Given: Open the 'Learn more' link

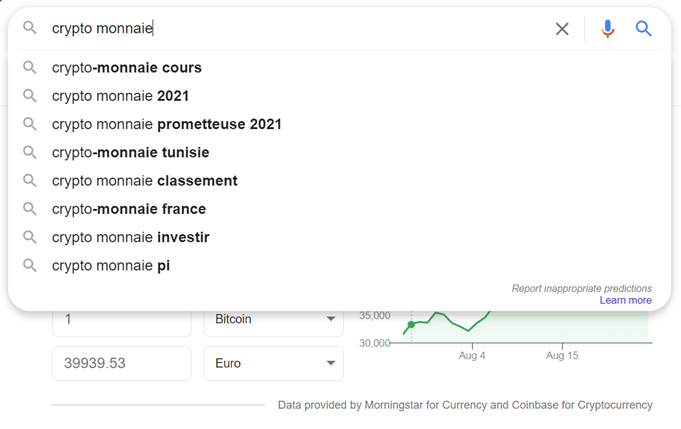Looking at the screenshot, I should 625,300.
